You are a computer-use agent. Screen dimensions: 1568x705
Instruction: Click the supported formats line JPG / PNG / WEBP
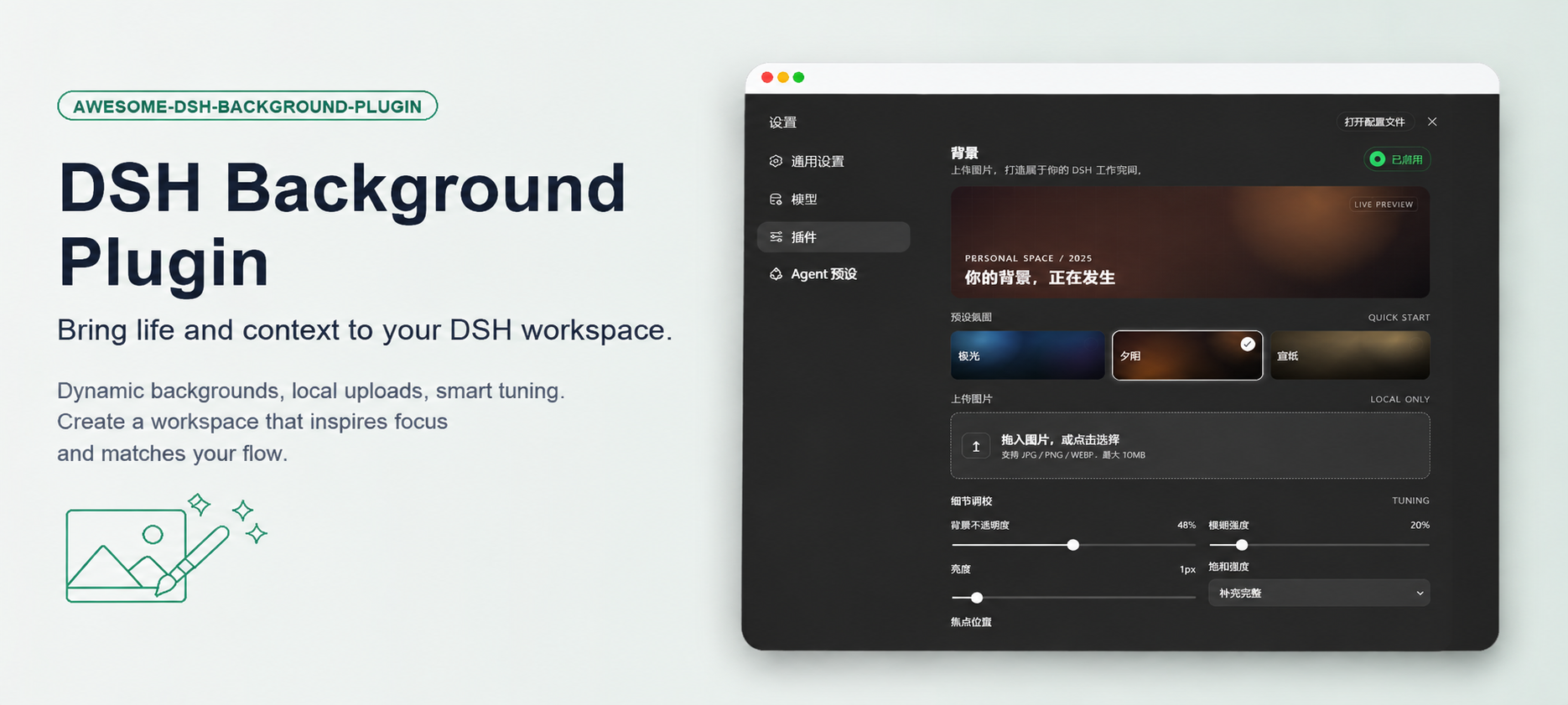[1073, 455]
